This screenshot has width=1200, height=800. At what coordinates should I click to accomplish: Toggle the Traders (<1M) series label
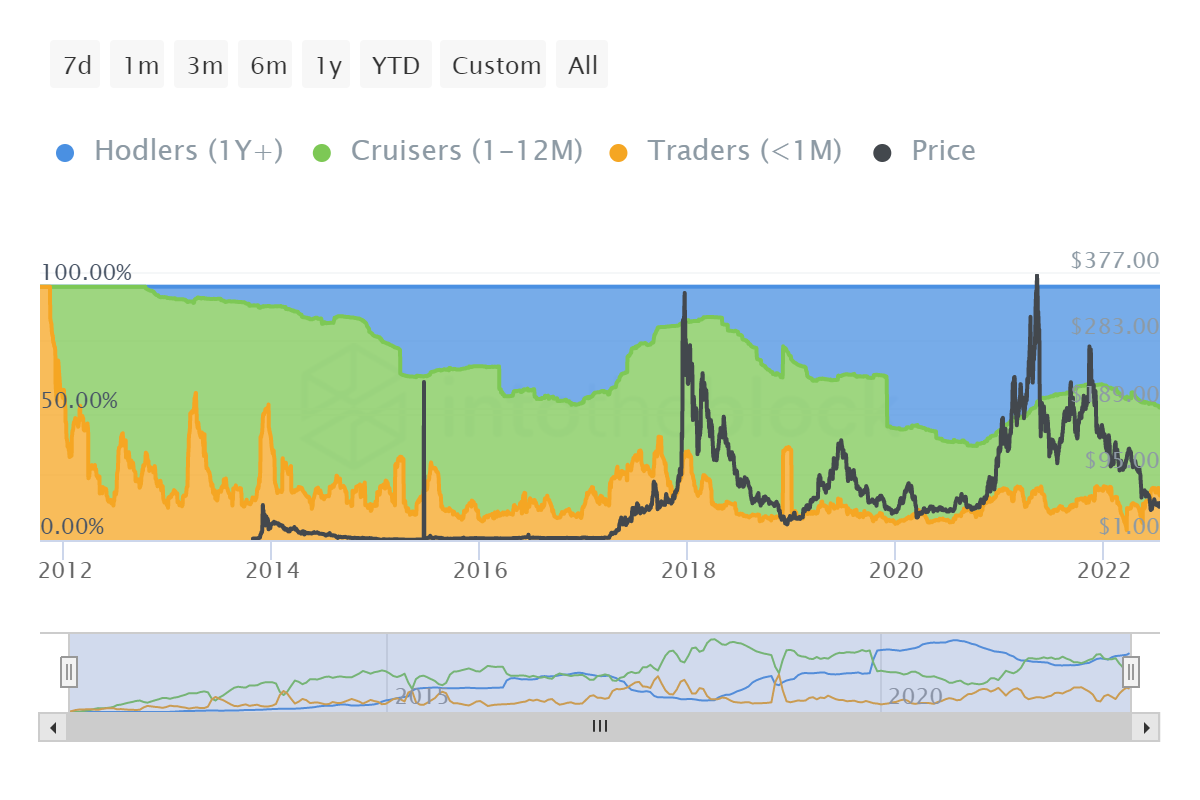click(744, 151)
